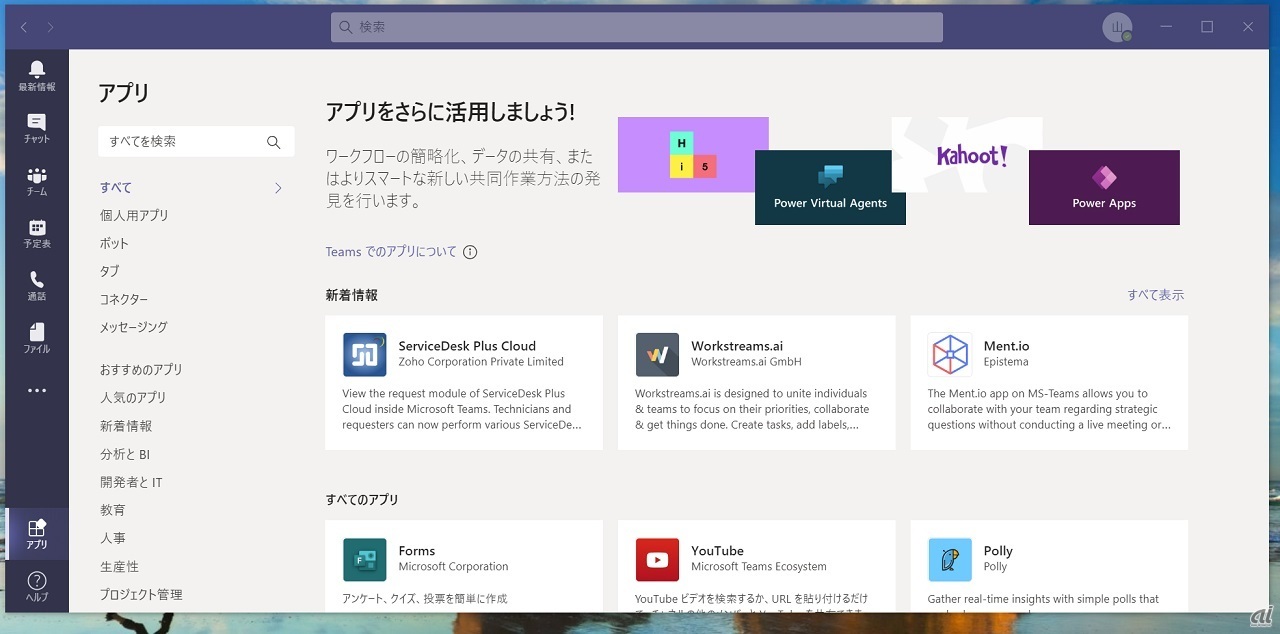Click the すべて表示 link
This screenshot has width=1280, height=634.
tap(1155, 295)
